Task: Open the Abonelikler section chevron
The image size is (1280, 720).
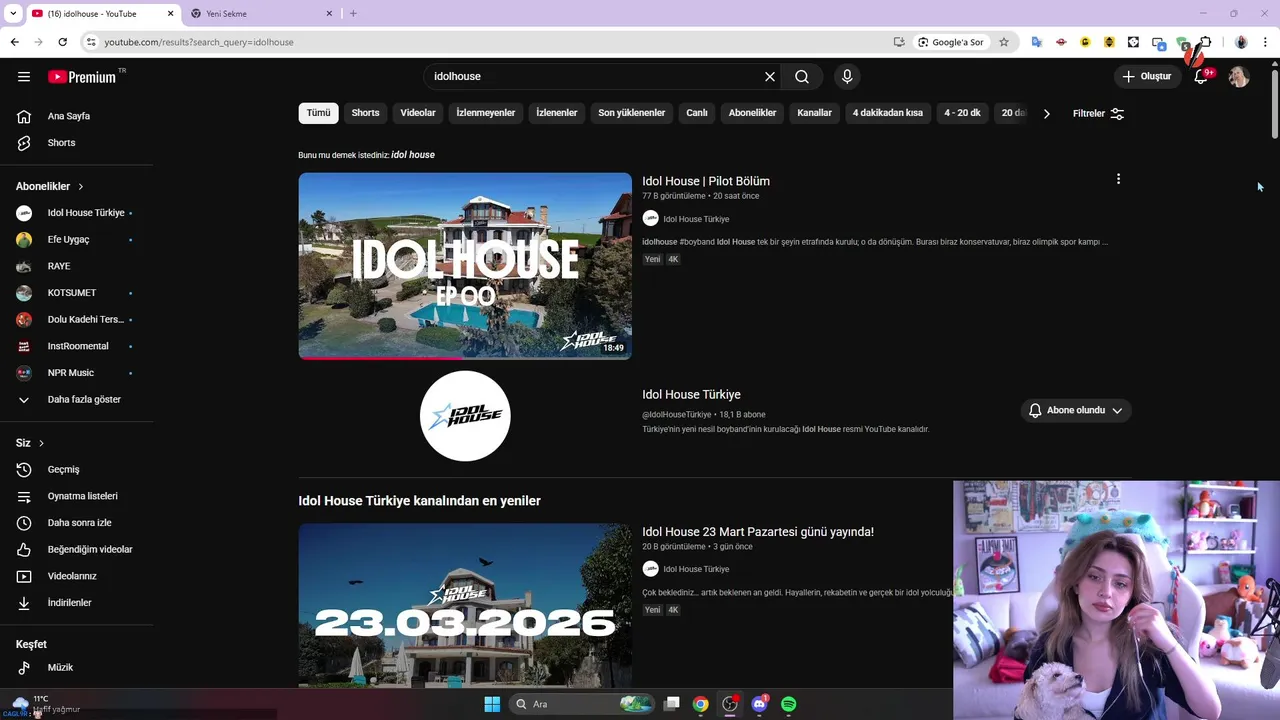Action: pyautogui.click(x=81, y=186)
